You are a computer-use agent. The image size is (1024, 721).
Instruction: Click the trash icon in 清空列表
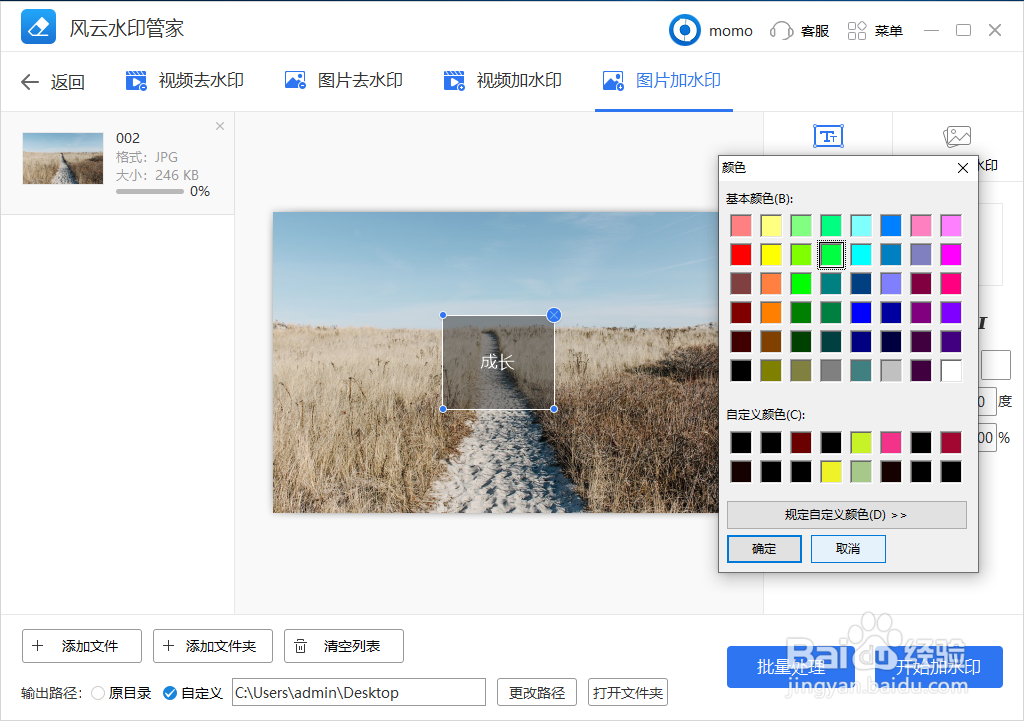point(300,646)
